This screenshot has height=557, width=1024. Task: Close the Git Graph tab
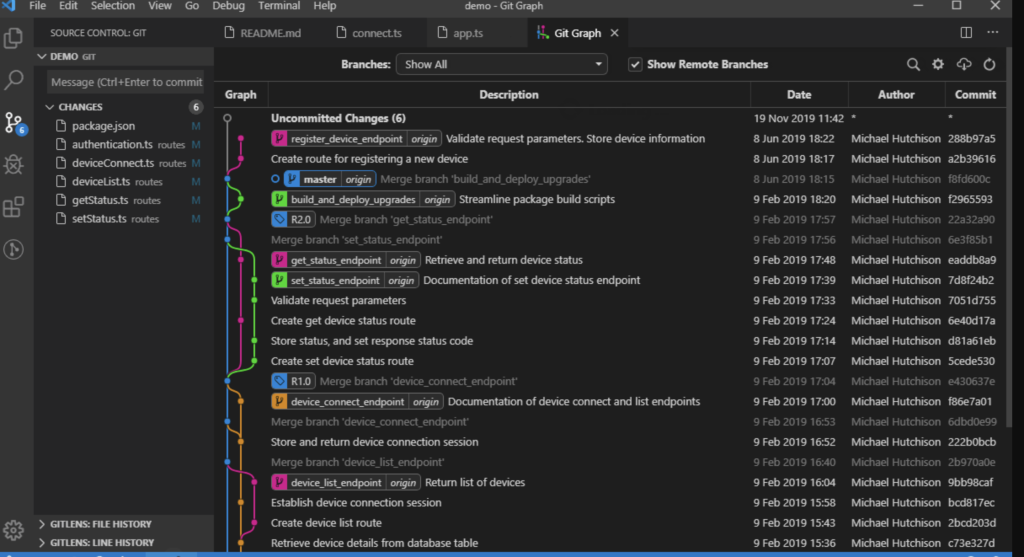[615, 33]
